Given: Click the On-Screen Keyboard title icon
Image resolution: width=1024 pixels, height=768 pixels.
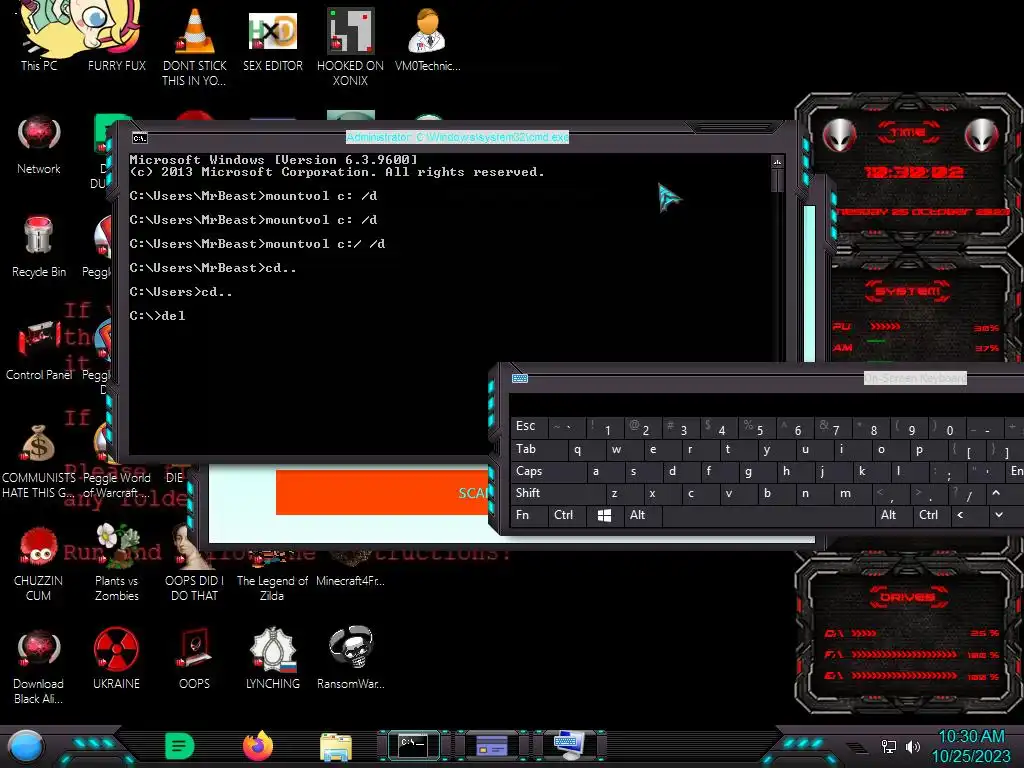Looking at the screenshot, I should 520,378.
